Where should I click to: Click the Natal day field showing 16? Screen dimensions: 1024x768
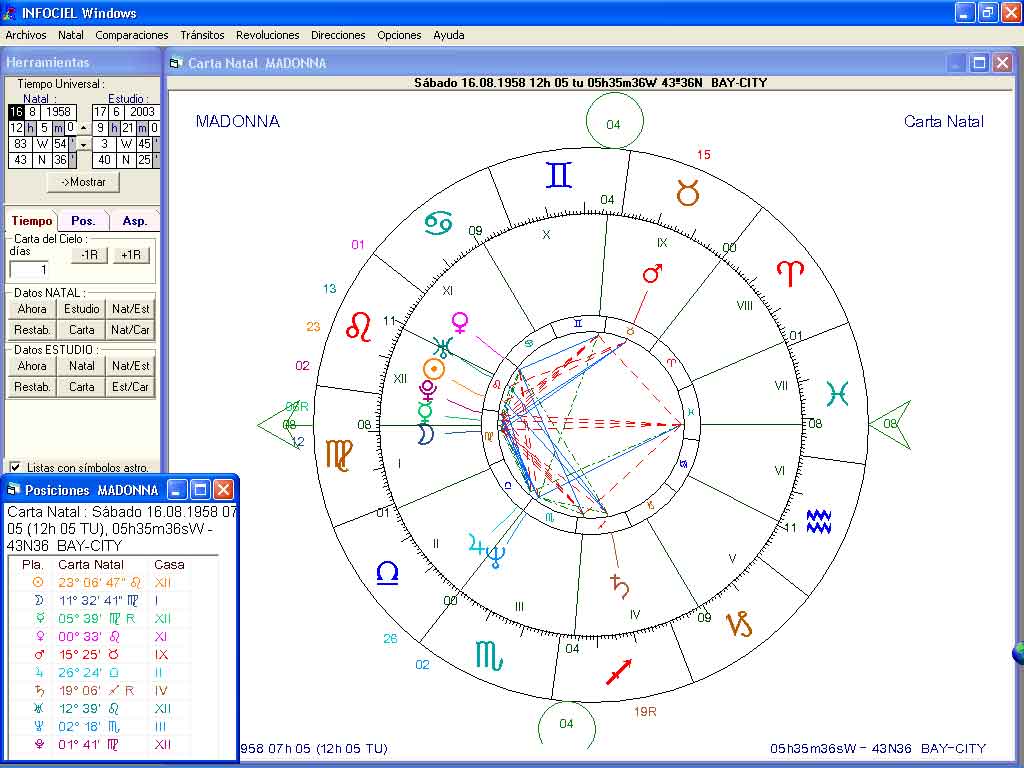[16, 112]
